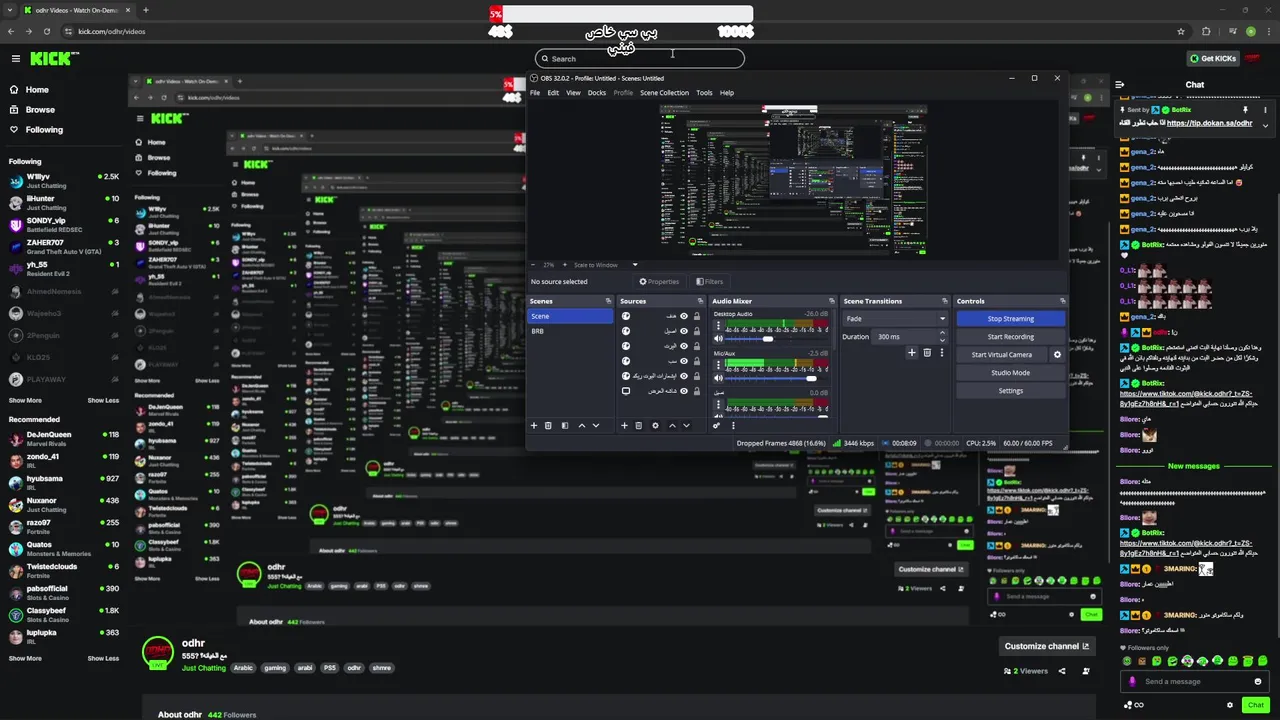Toggle visibility eye for the second source row
This screenshot has width=1280, height=720.
pos(684,331)
